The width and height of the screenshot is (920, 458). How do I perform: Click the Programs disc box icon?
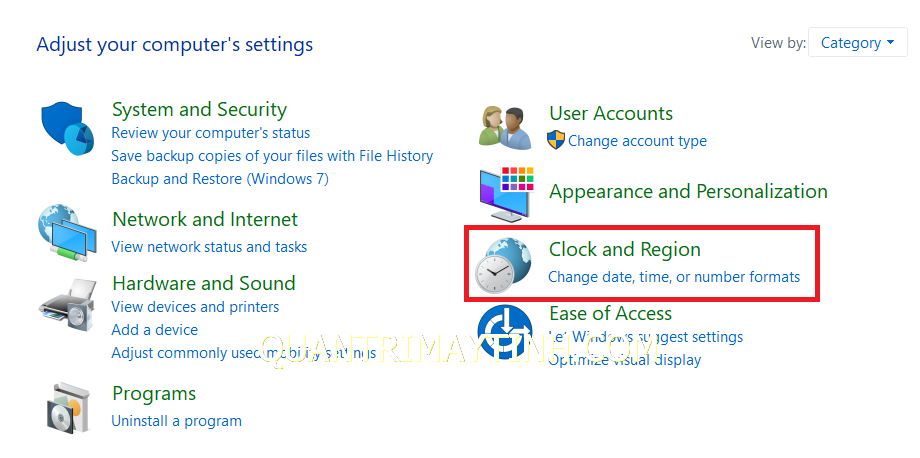point(70,409)
